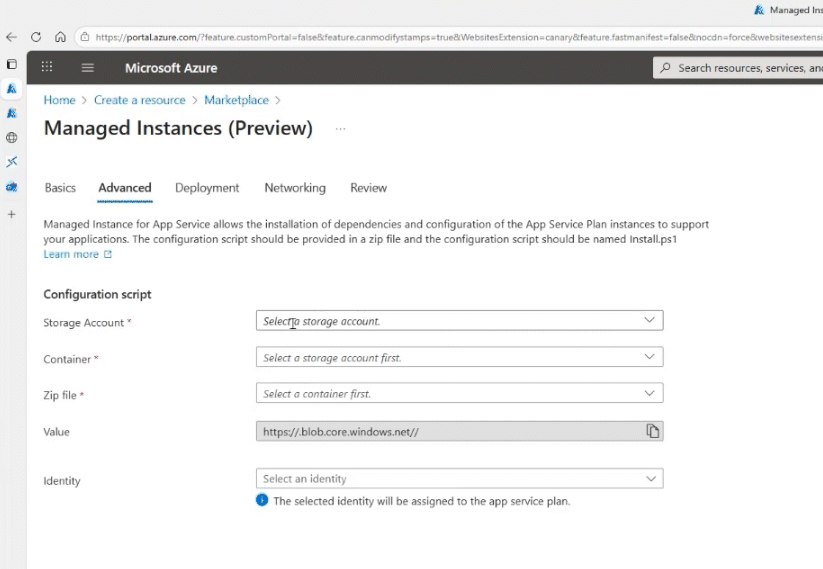The height and width of the screenshot is (569, 823).
Task: Click the Zip file field label
Action: click(x=60, y=395)
